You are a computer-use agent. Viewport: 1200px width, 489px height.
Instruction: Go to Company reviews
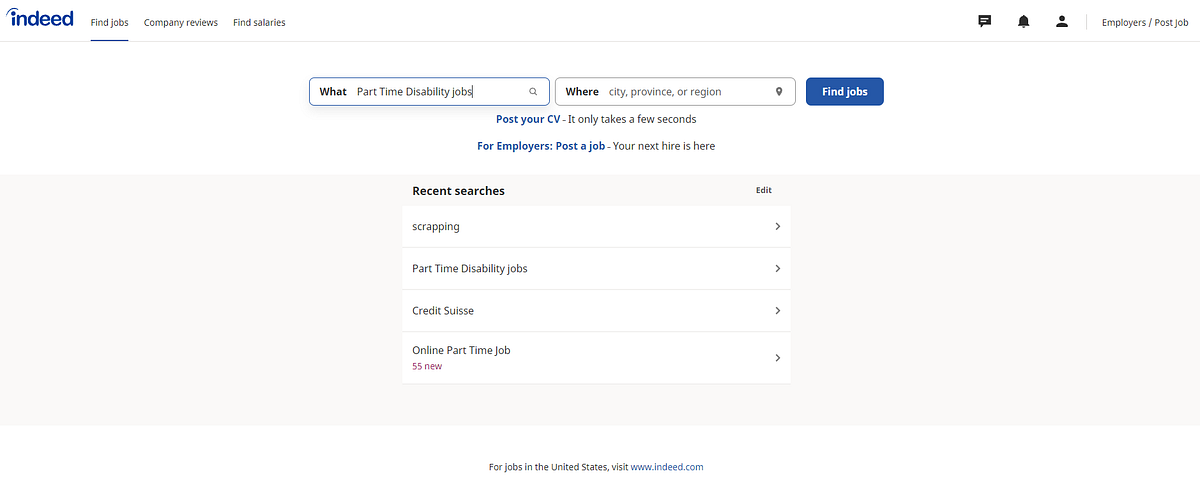coord(181,22)
